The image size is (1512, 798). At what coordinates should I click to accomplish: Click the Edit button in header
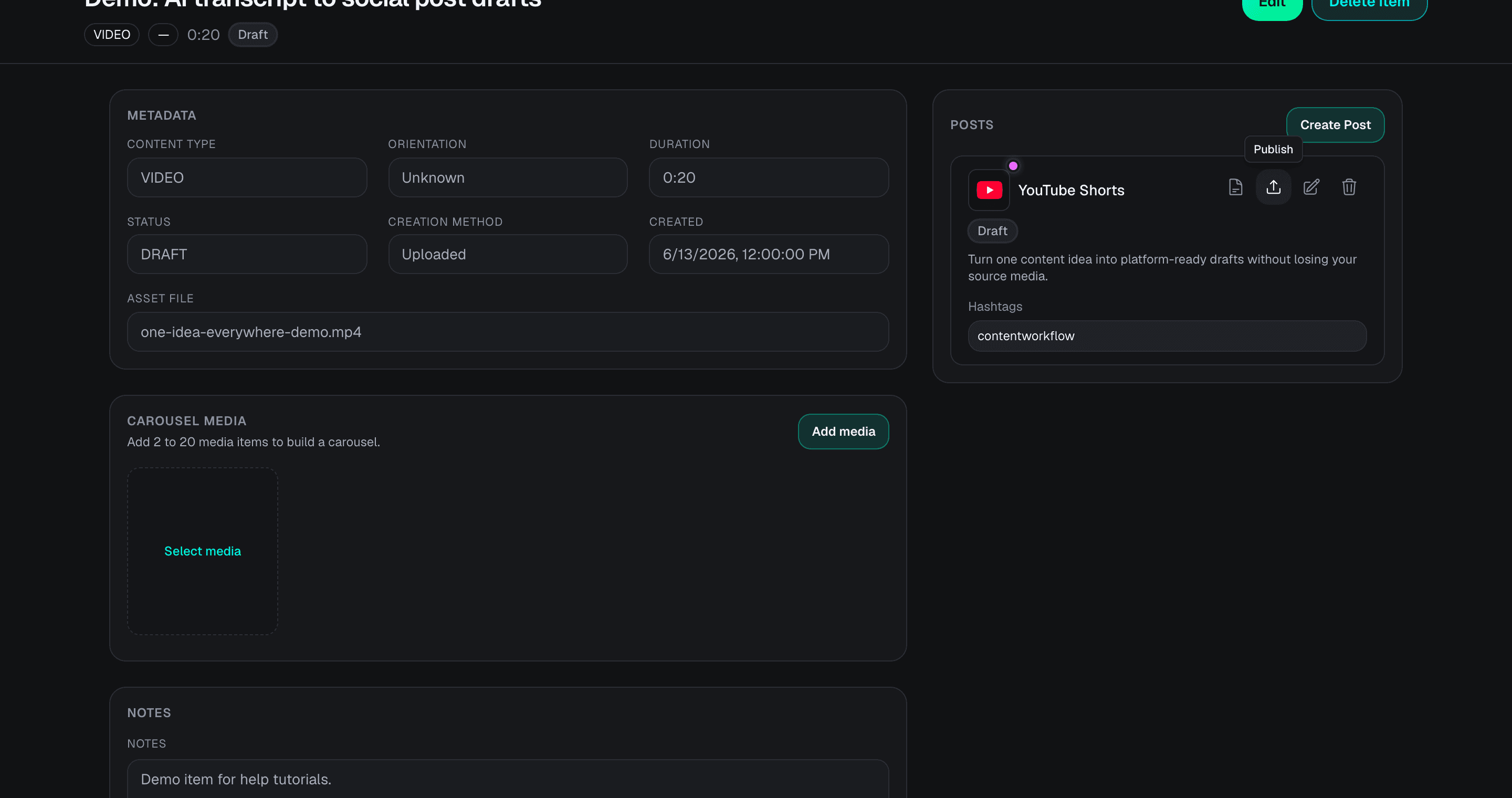1272,5
